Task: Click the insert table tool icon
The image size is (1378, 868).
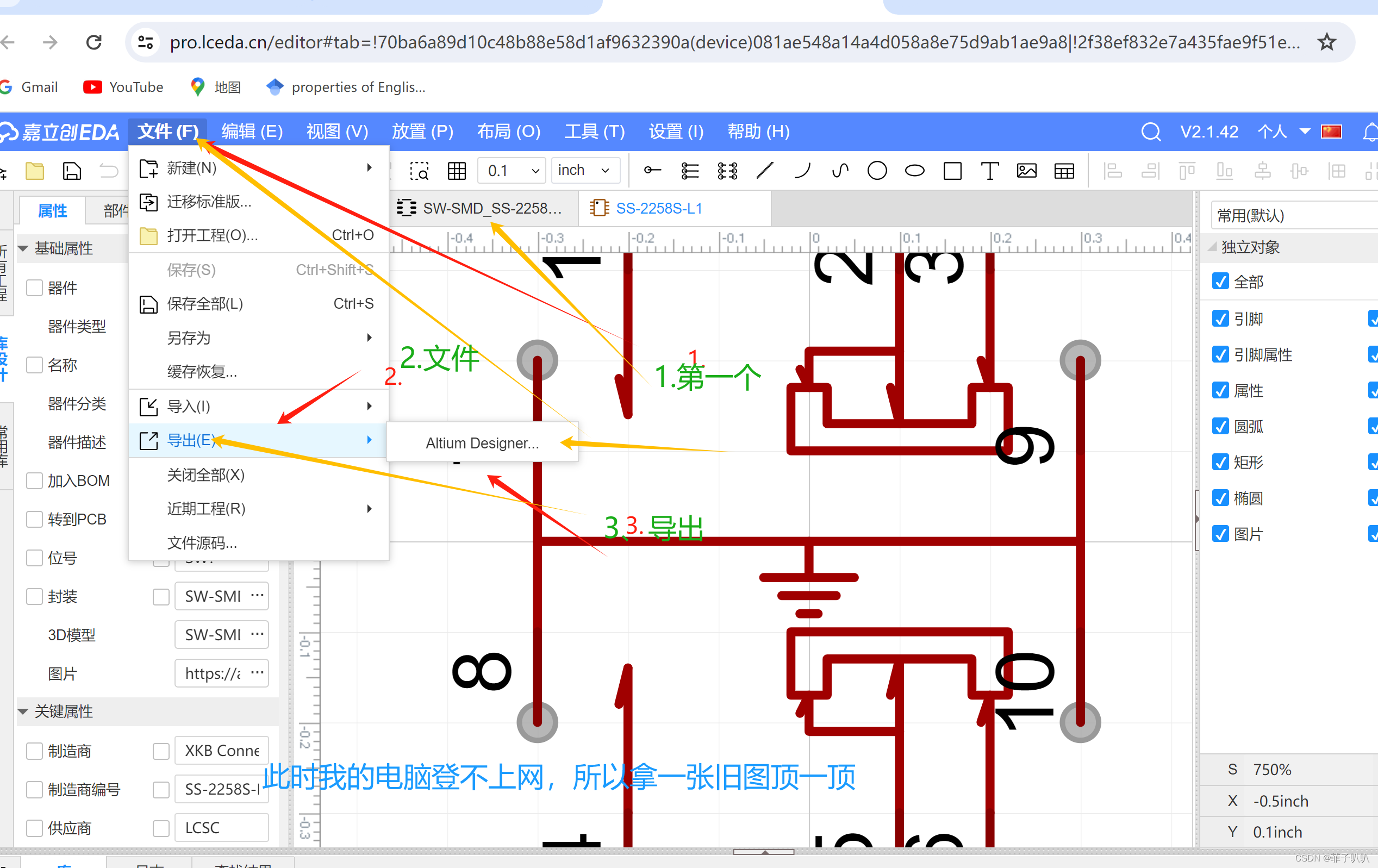Action: coord(1064,171)
